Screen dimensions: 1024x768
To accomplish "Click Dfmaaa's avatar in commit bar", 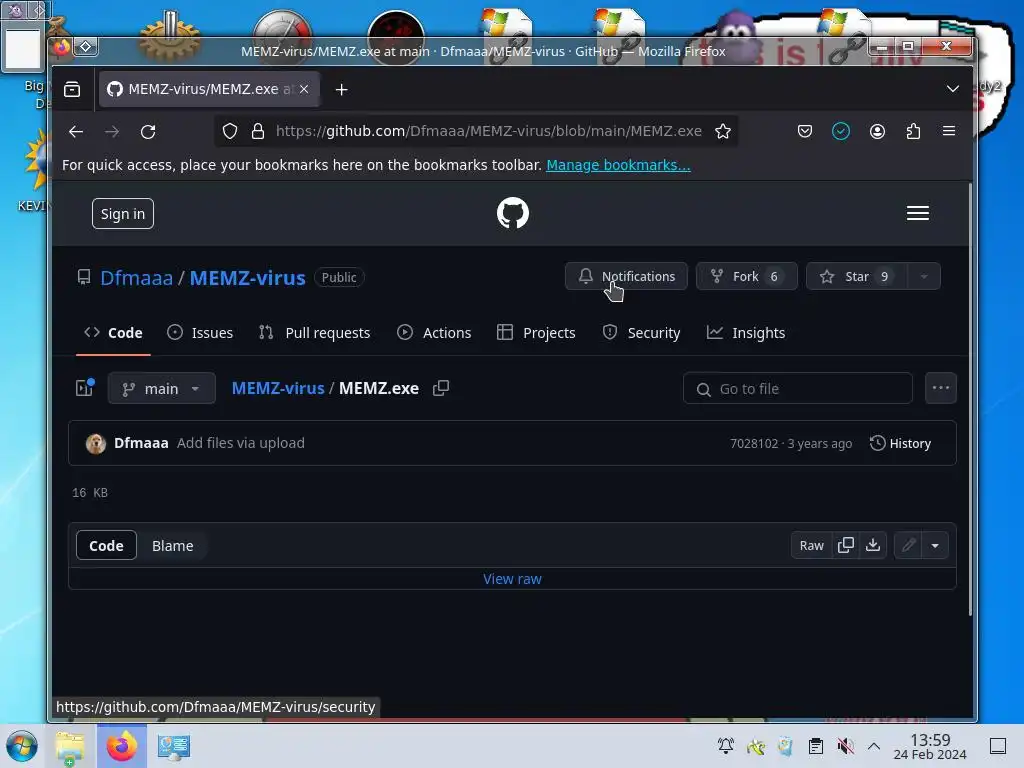I will tap(96, 443).
